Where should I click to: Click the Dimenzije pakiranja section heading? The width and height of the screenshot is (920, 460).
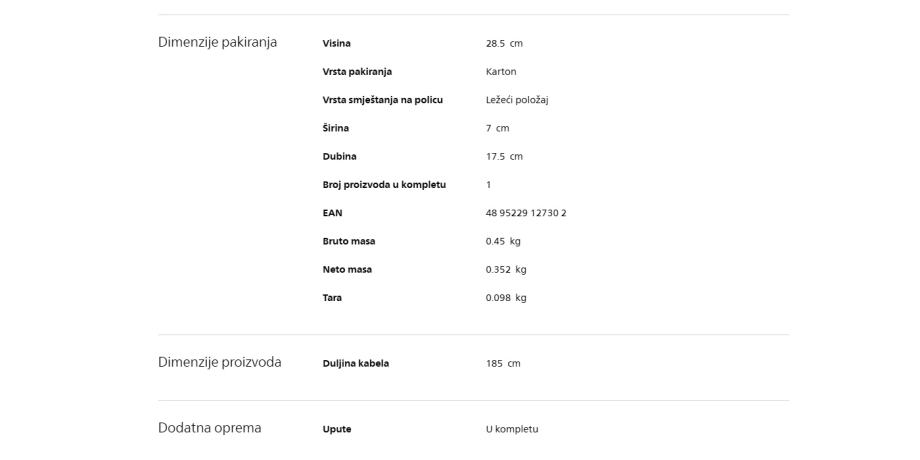217,43
